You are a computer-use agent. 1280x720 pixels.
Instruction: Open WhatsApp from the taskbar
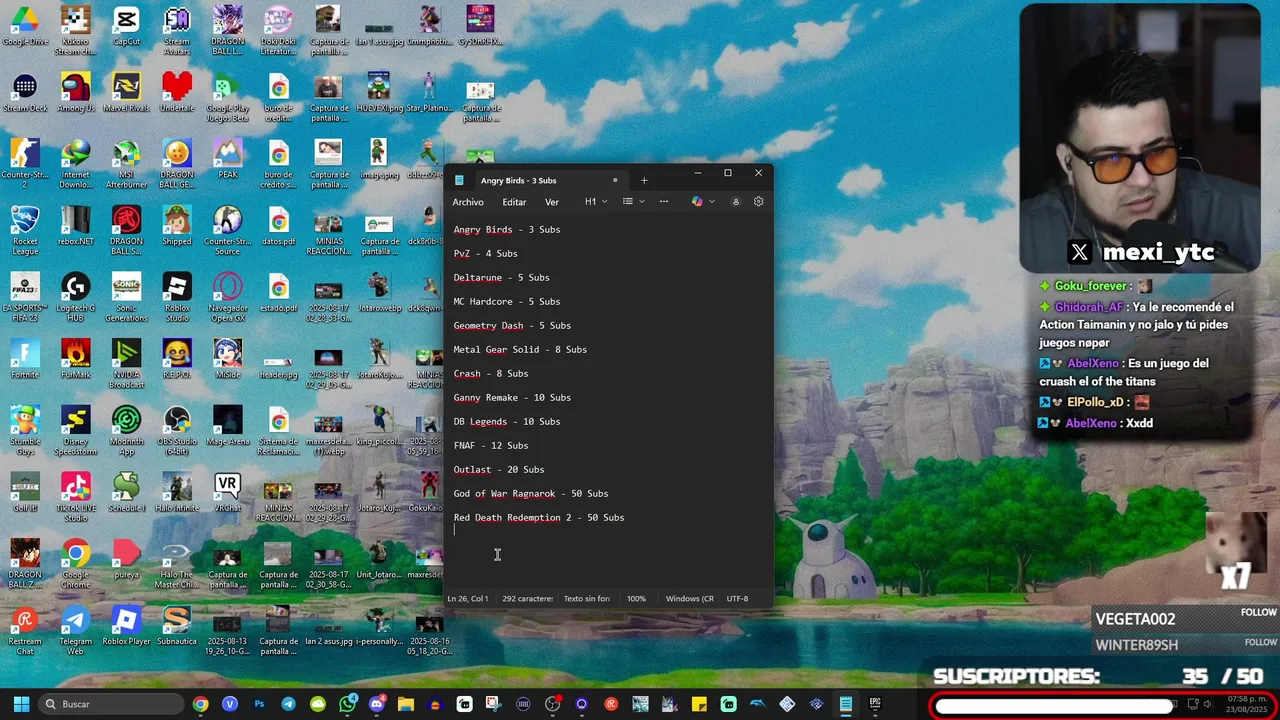pyautogui.click(x=347, y=704)
